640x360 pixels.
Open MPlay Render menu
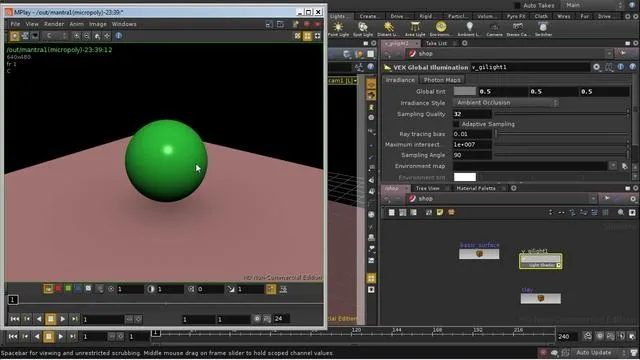[x=53, y=24]
